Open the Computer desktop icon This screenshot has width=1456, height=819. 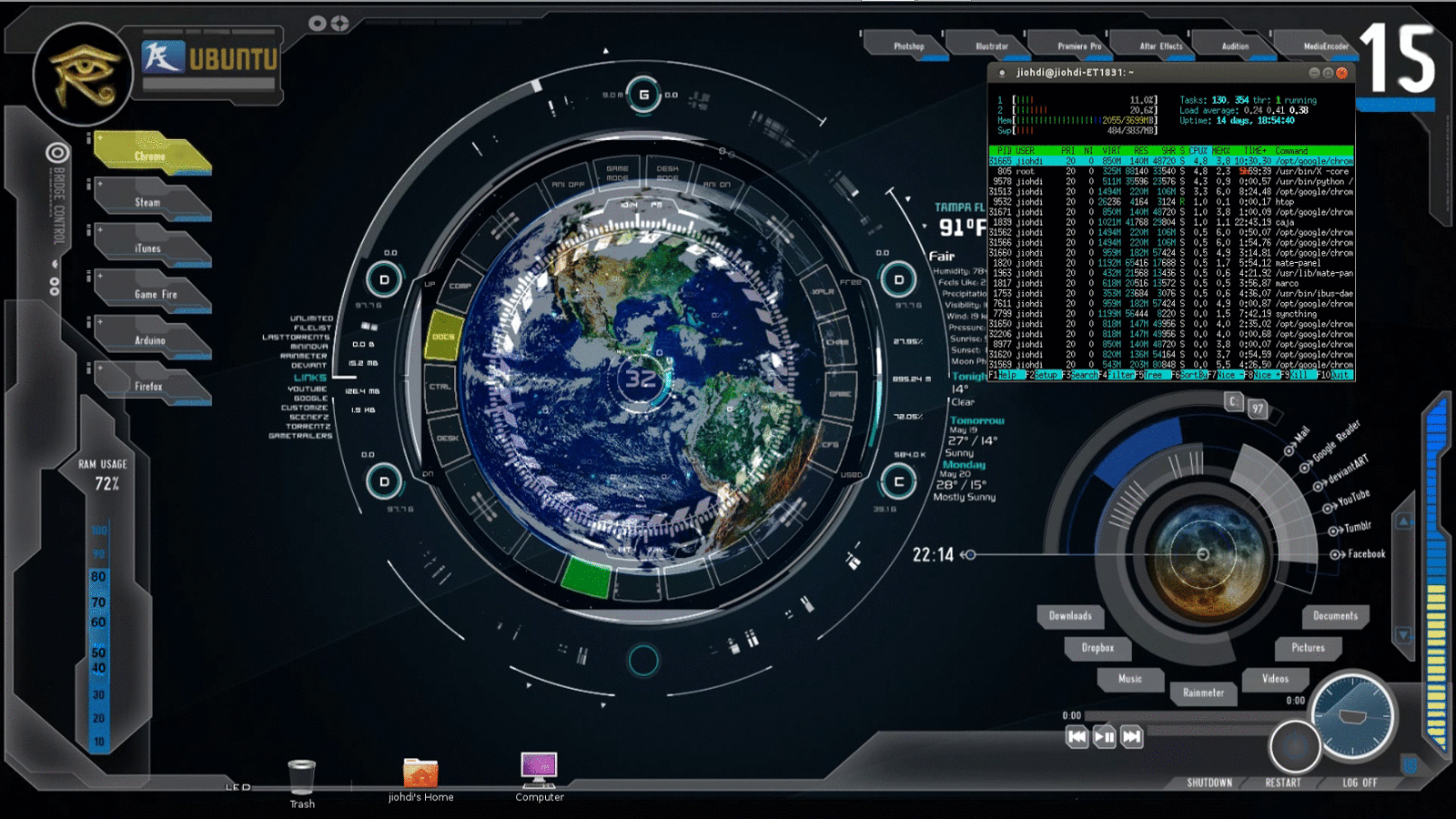[x=539, y=770]
